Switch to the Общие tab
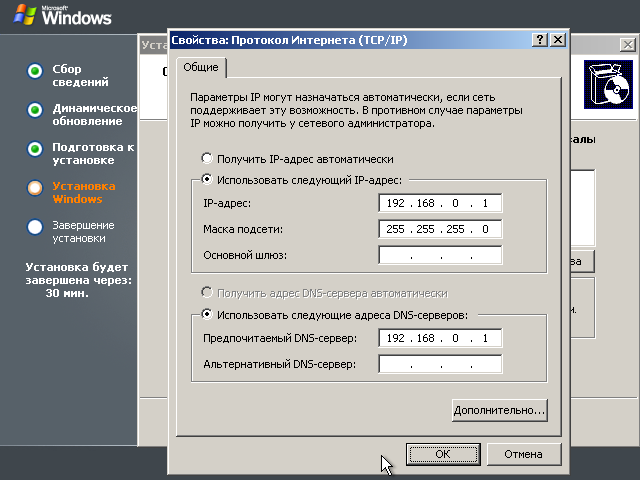This screenshot has height=480, width=640. pos(201,67)
